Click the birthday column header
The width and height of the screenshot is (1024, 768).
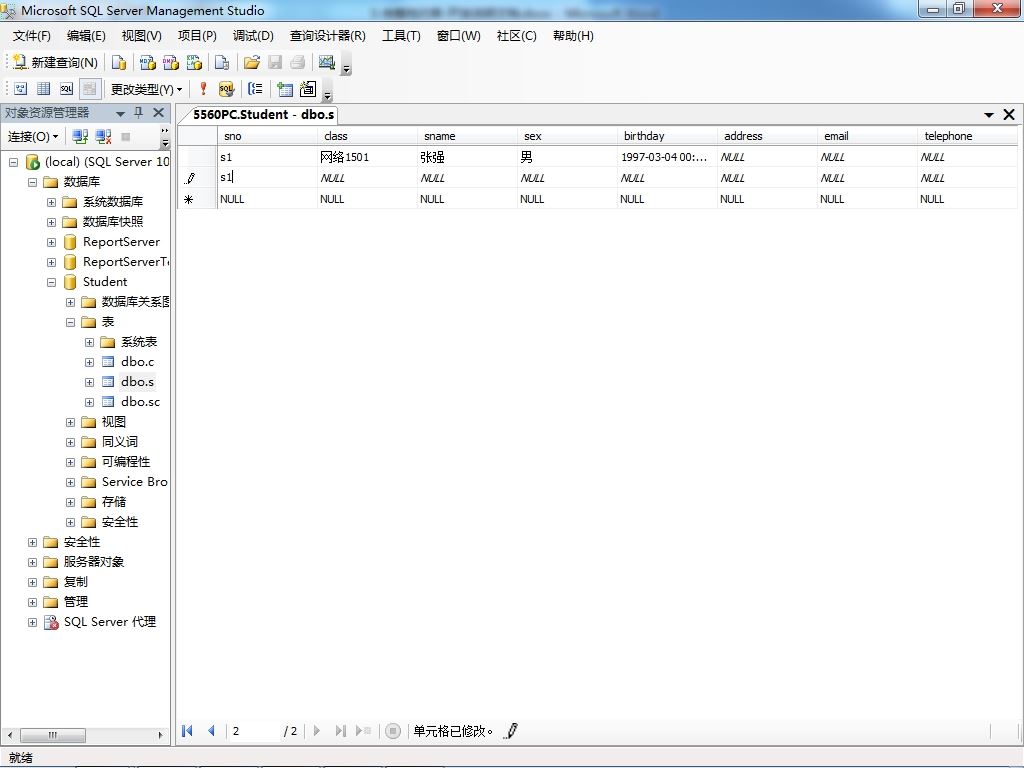(x=667, y=136)
